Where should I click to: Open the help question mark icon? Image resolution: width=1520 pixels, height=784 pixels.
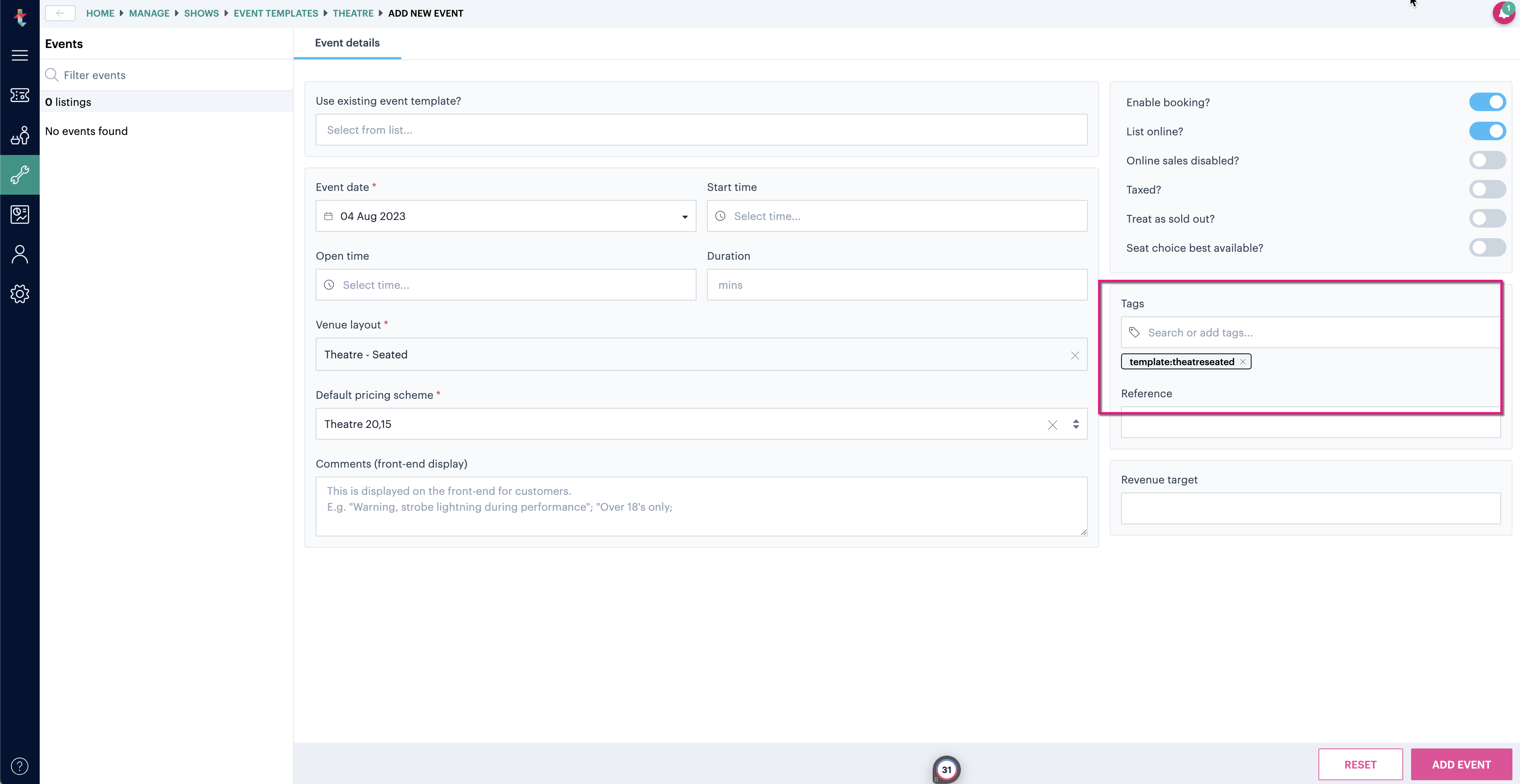coord(19,766)
